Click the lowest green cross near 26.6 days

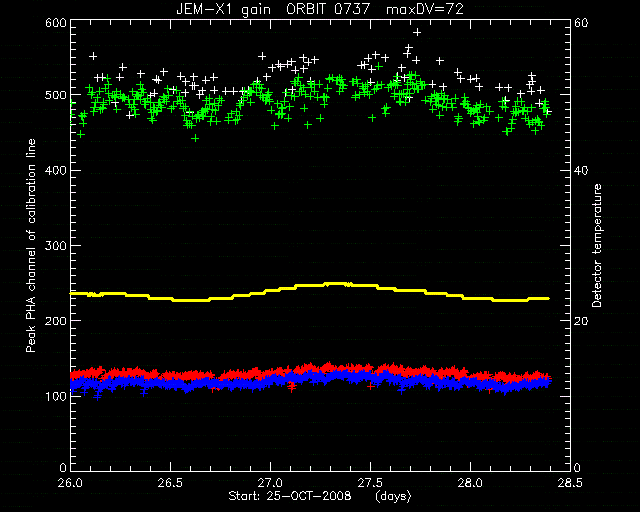coord(195,138)
